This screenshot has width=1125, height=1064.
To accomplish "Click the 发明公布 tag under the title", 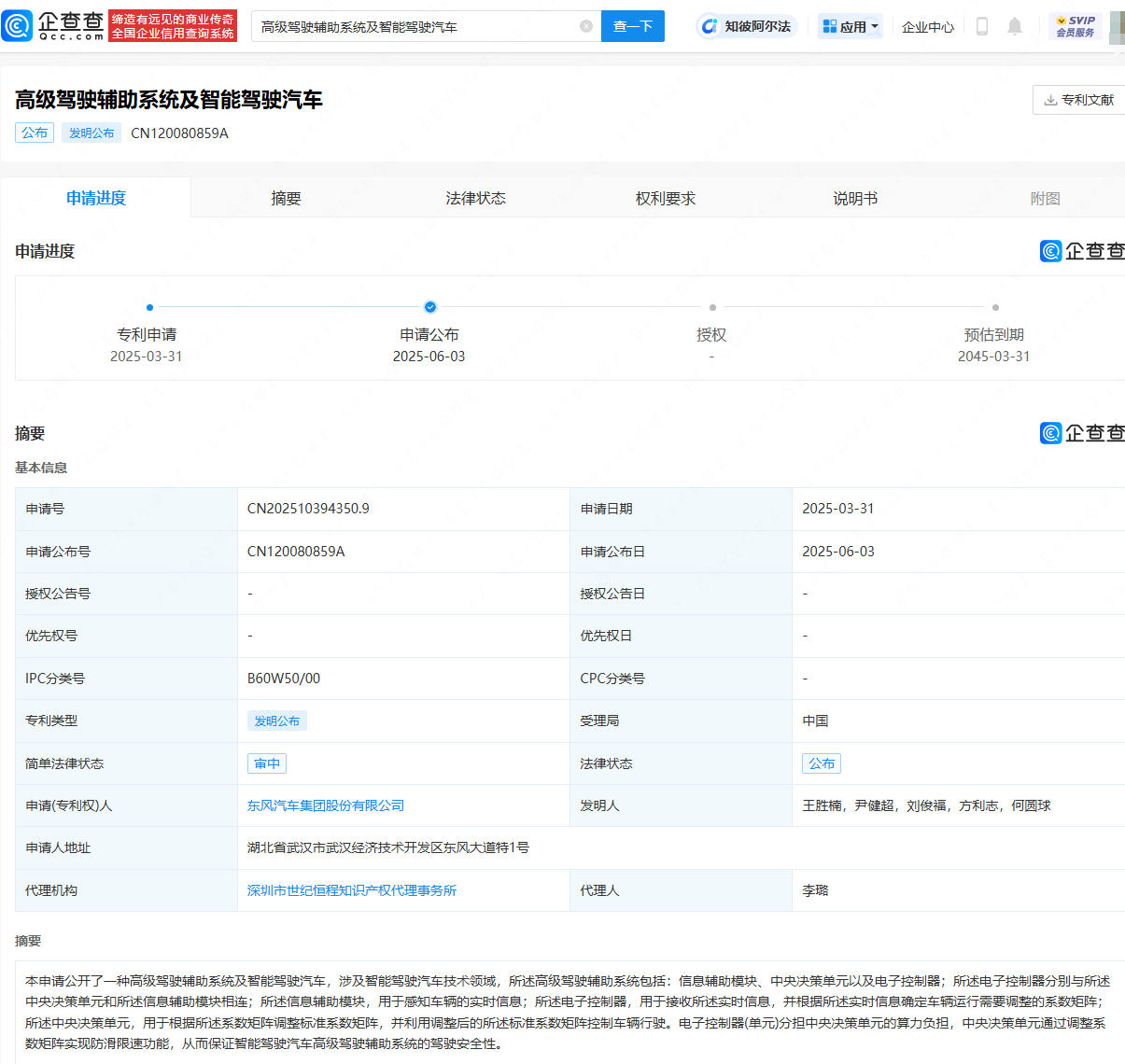I will tap(91, 133).
